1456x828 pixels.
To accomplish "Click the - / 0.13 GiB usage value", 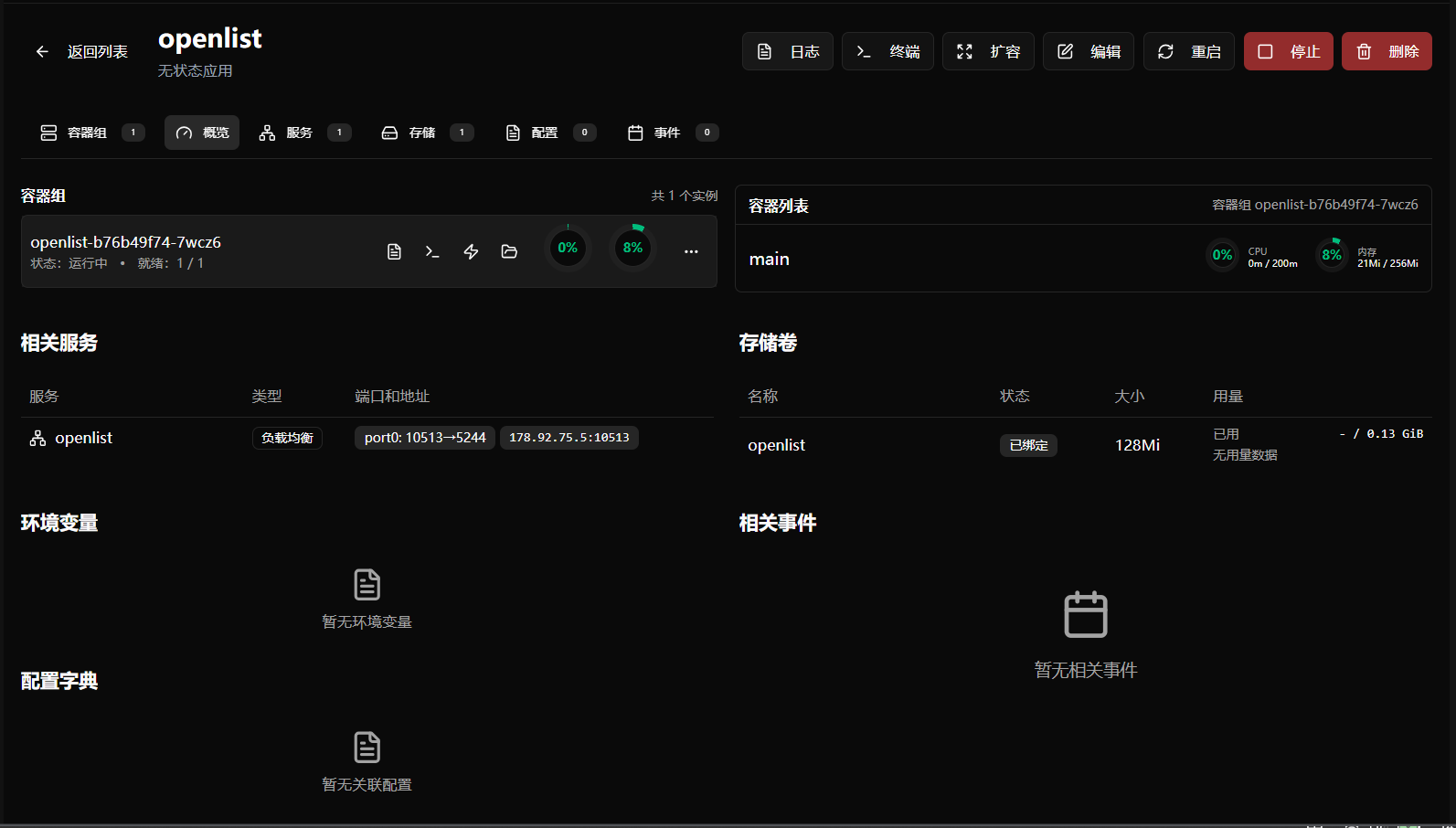I will pyautogui.click(x=1381, y=434).
